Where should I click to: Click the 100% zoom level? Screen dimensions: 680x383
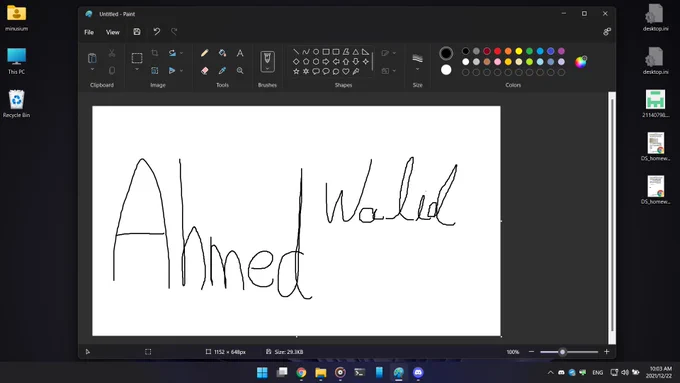pyautogui.click(x=513, y=352)
